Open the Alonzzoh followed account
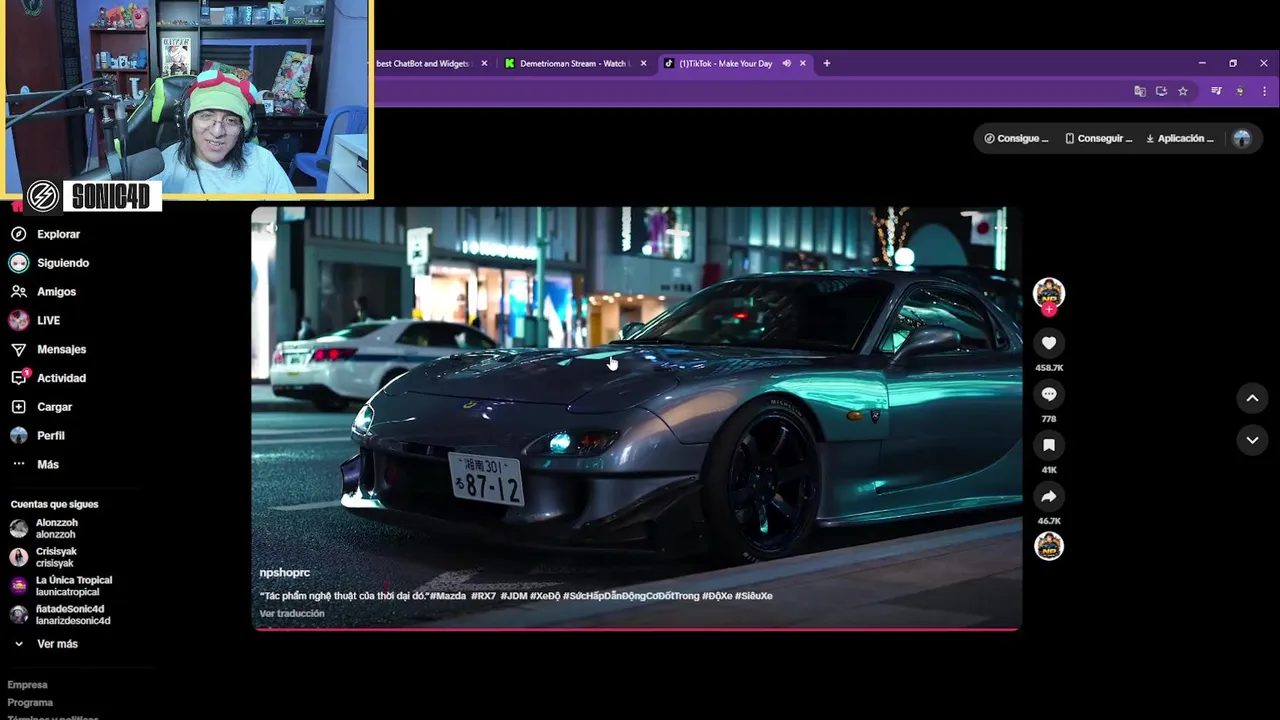1280x720 pixels. pyautogui.click(x=44, y=529)
